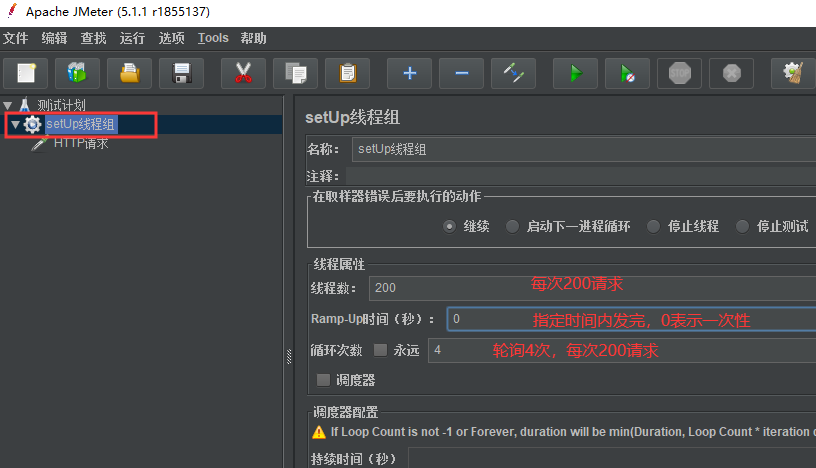Start the test with green play icon
The height and width of the screenshot is (468, 816).
tap(576, 73)
